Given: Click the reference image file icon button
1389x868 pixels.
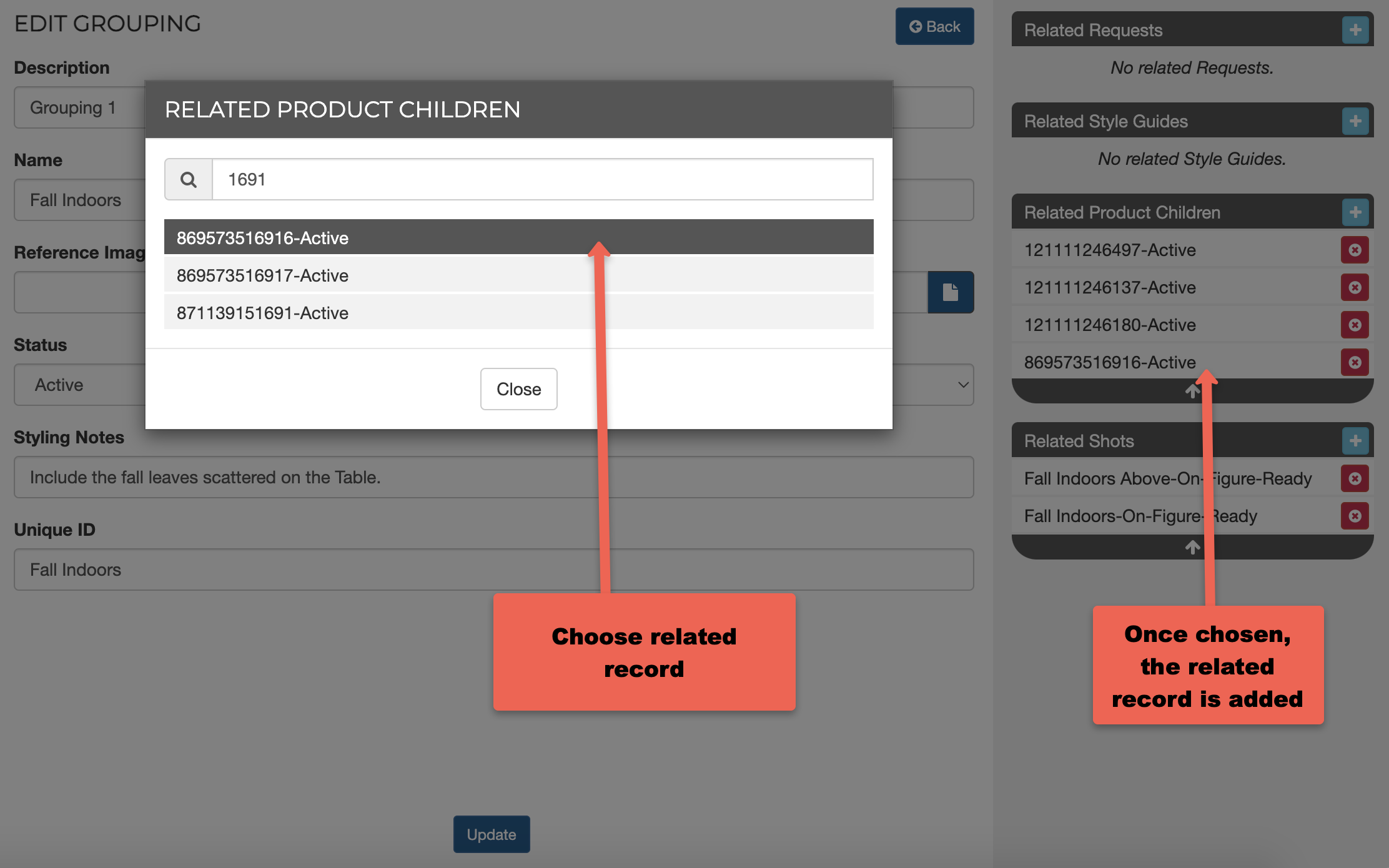Looking at the screenshot, I should pyautogui.click(x=950, y=292).
